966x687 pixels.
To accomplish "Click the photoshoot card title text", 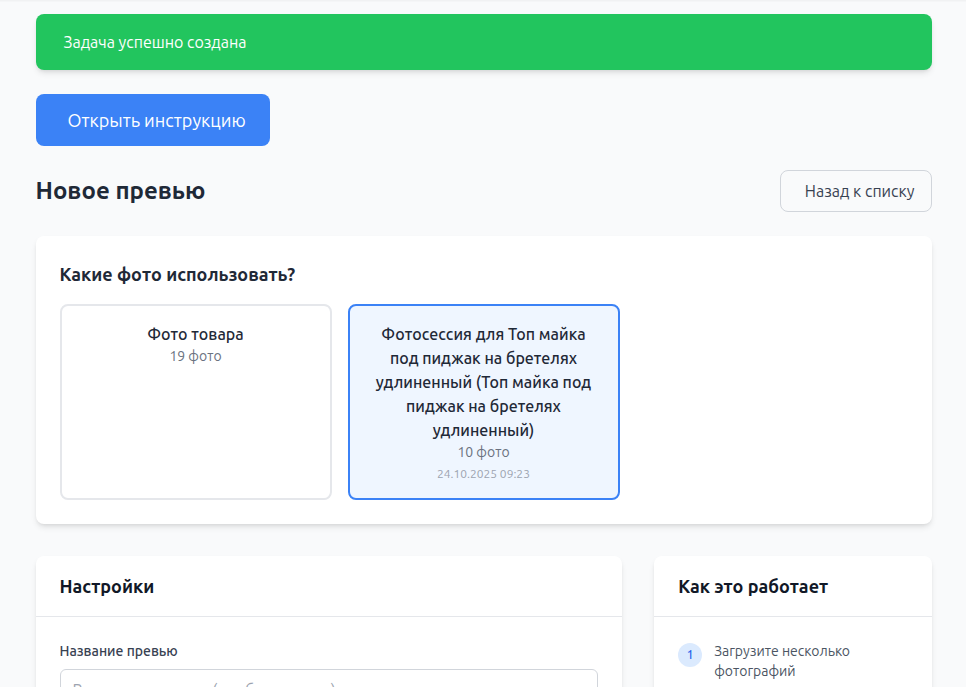I will 483,382.
